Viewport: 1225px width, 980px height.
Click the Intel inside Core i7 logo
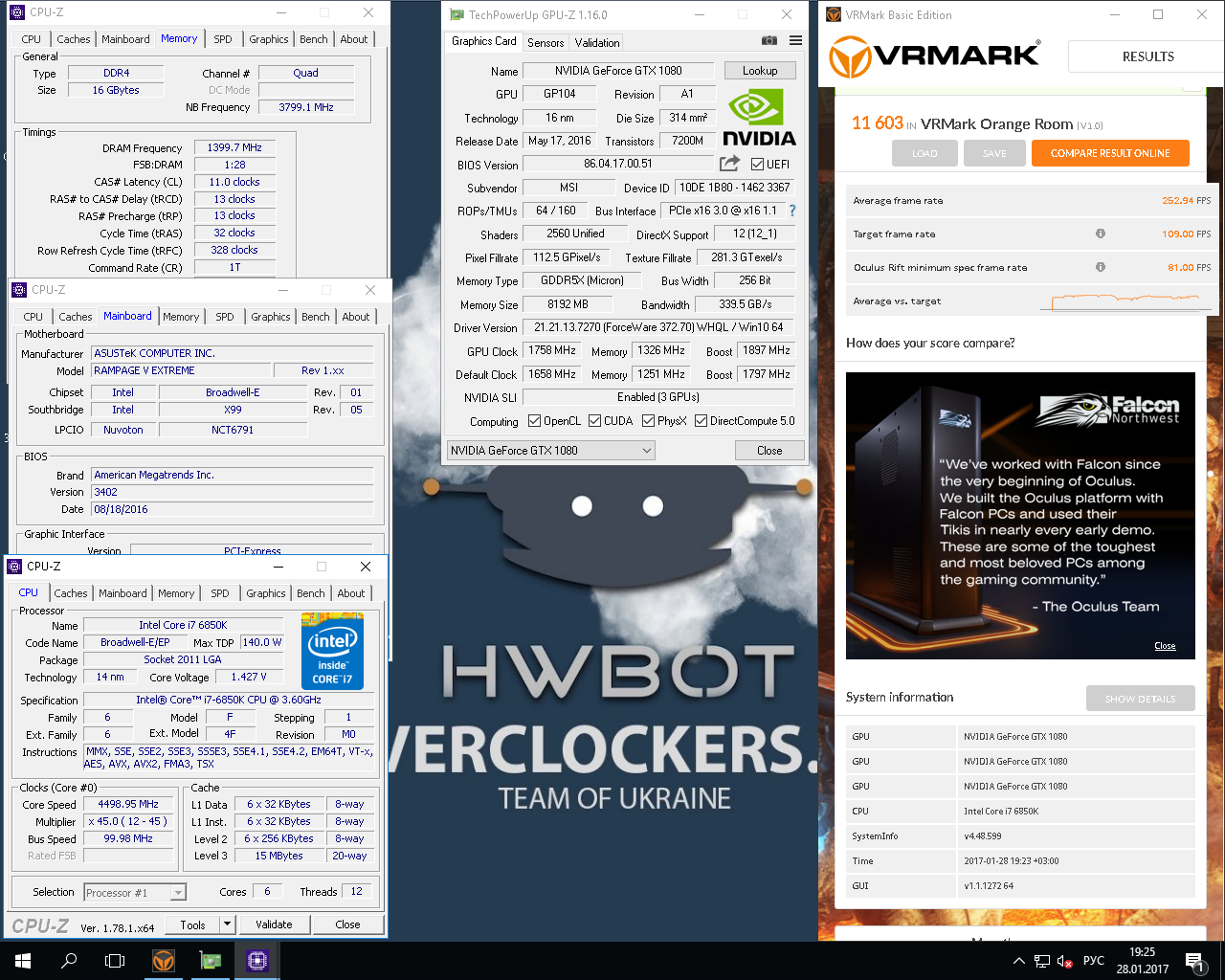pyautogui.click(x=332, y=652)
